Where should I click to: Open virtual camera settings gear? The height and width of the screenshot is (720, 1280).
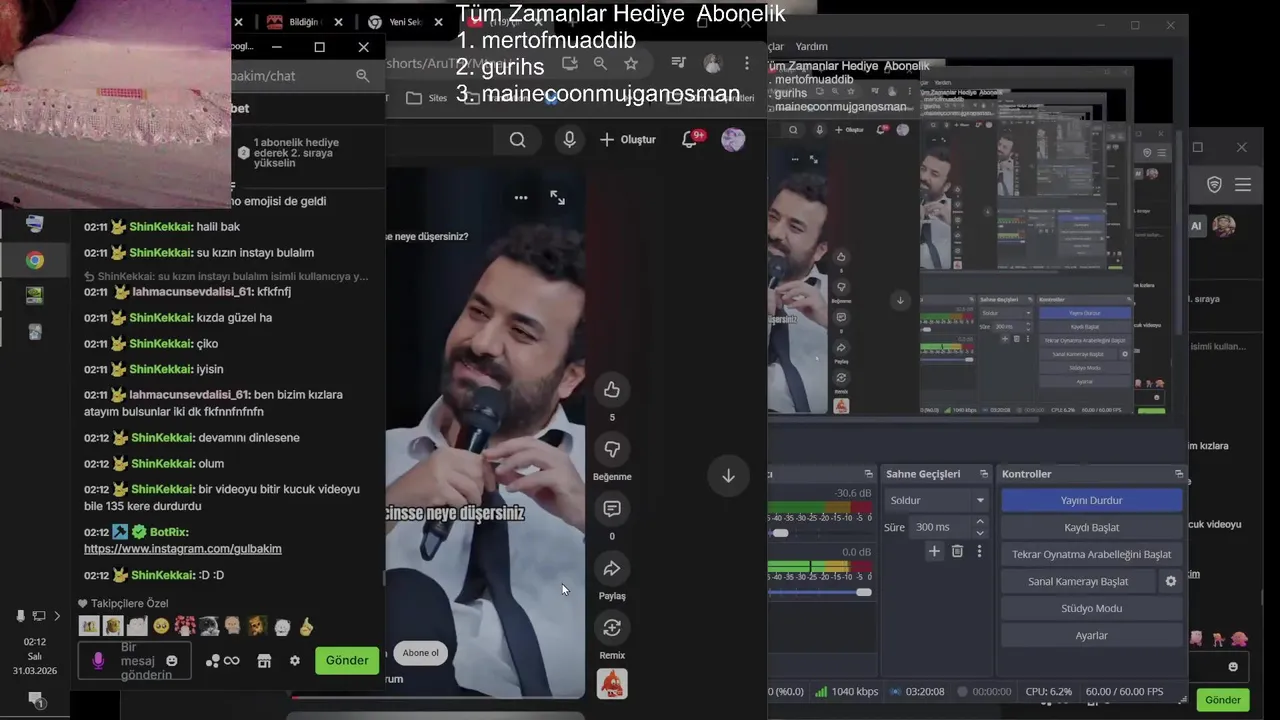pos(1171,581)
